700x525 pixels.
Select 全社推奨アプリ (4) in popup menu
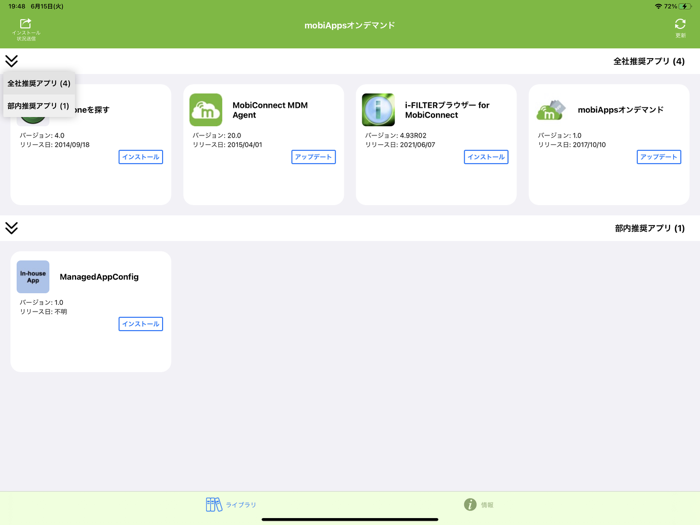pyautogui.click(x=39, y=83)
